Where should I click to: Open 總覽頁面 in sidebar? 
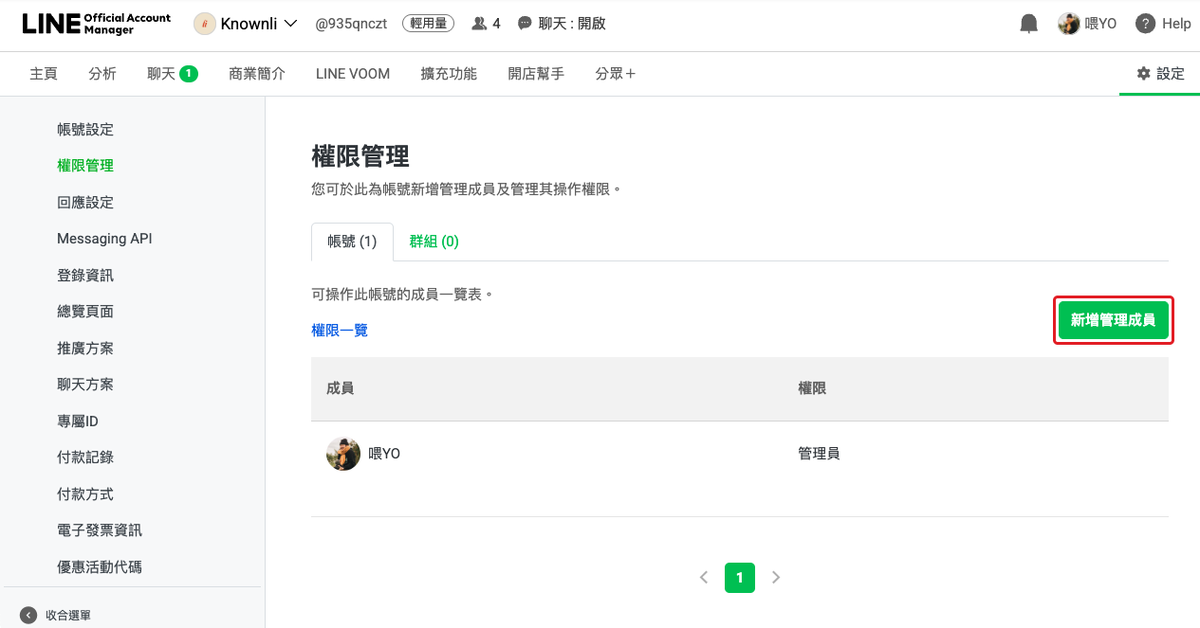(x=85, y=312)
